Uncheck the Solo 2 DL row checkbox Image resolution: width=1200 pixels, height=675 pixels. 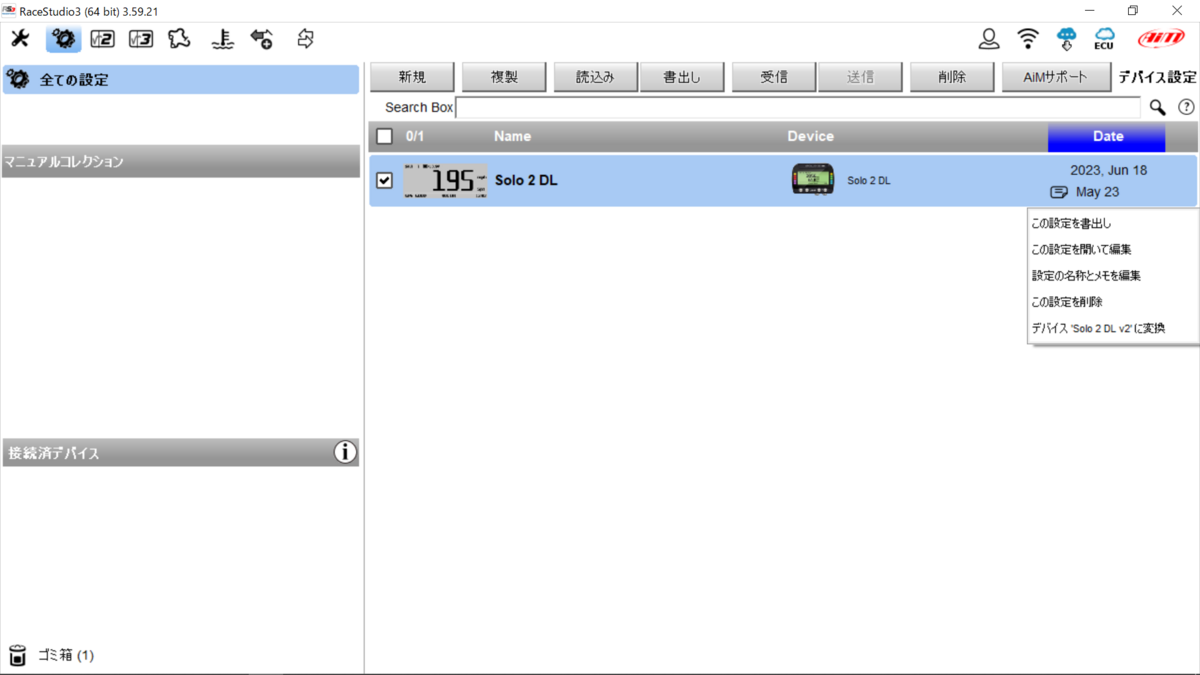point(384,181)
